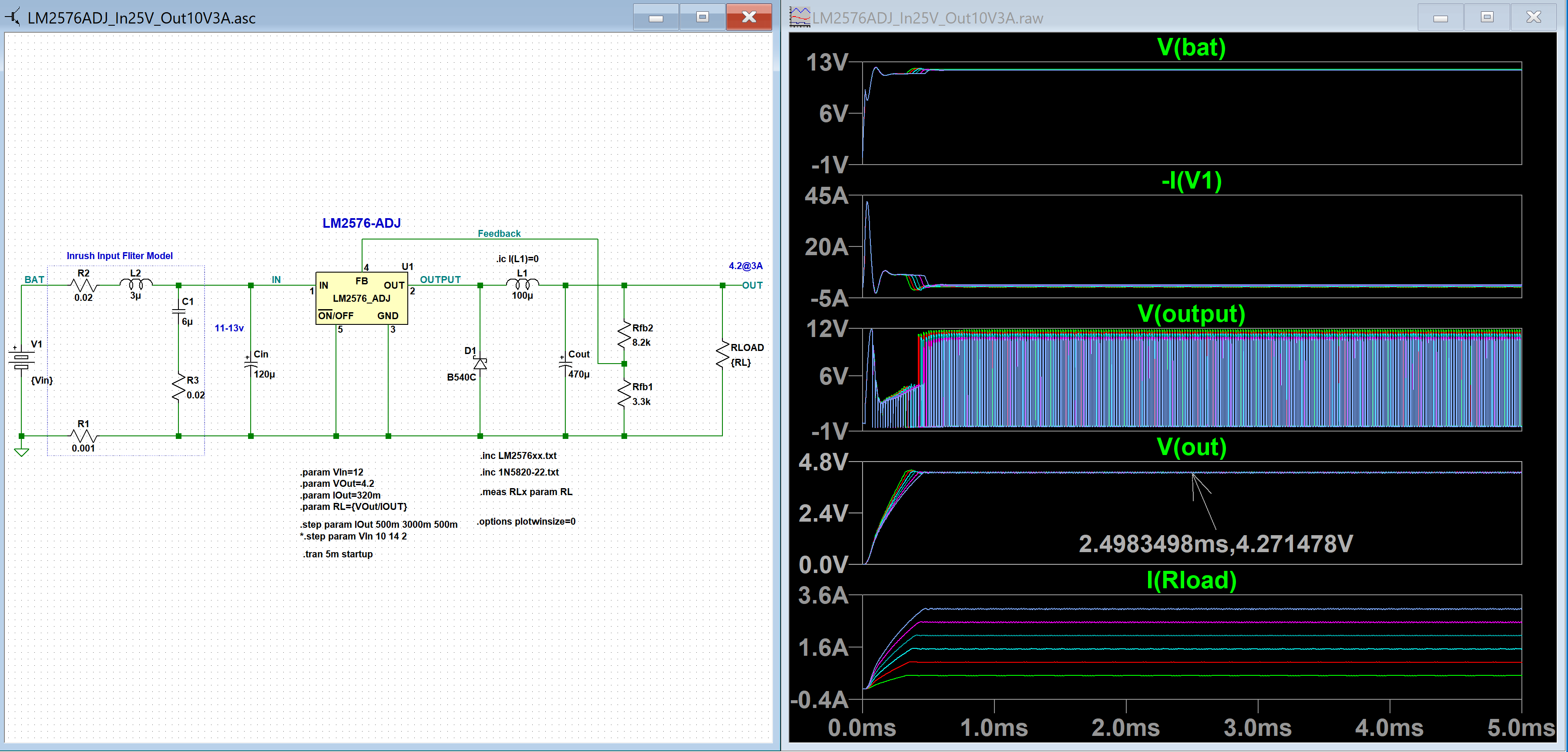Minimize the schematic .asc window
The height and width of the screenshot is (752, 1568).
(655, 17)
